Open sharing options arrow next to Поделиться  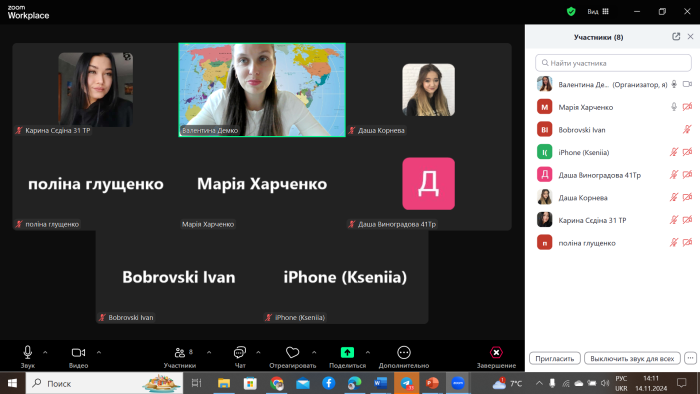[x=367, y=352]
